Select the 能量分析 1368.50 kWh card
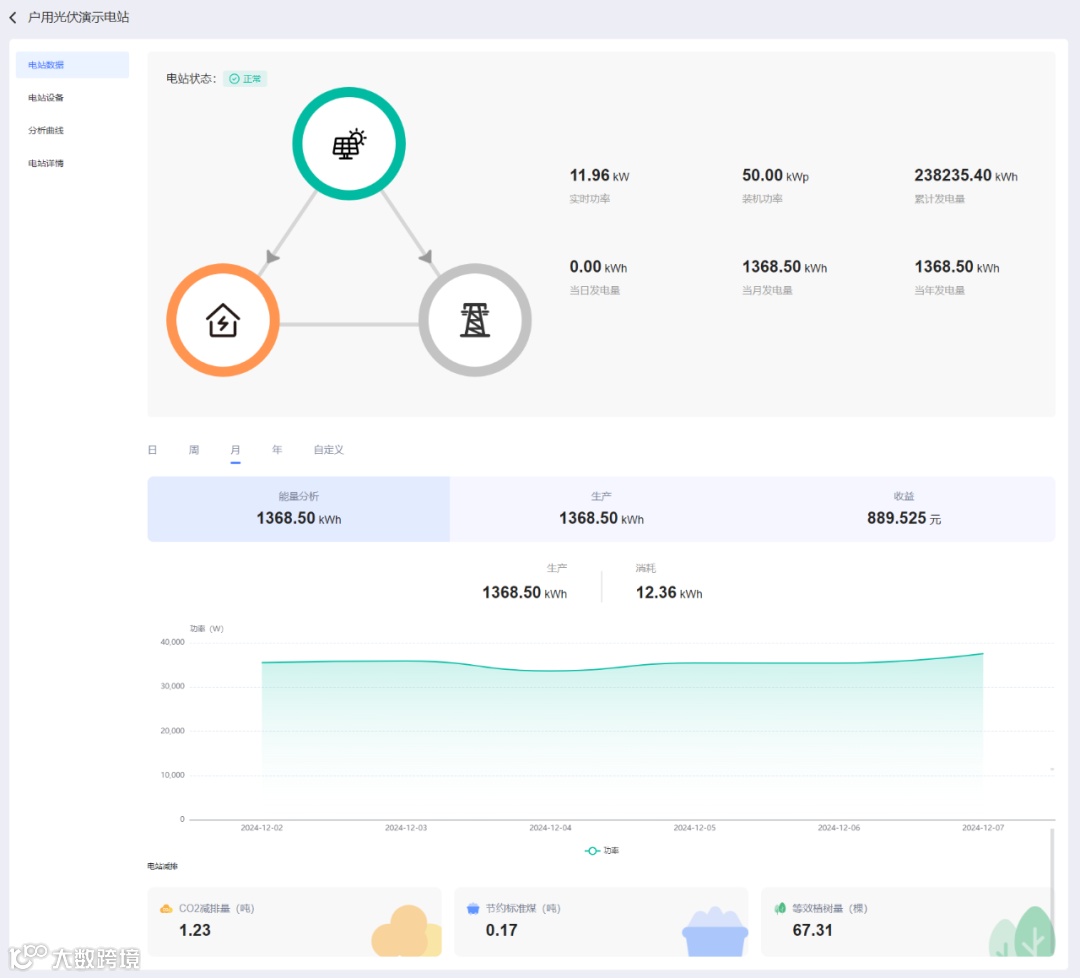Image resolution: width=1080 pixels, height=978 pixels. point(298,509)
